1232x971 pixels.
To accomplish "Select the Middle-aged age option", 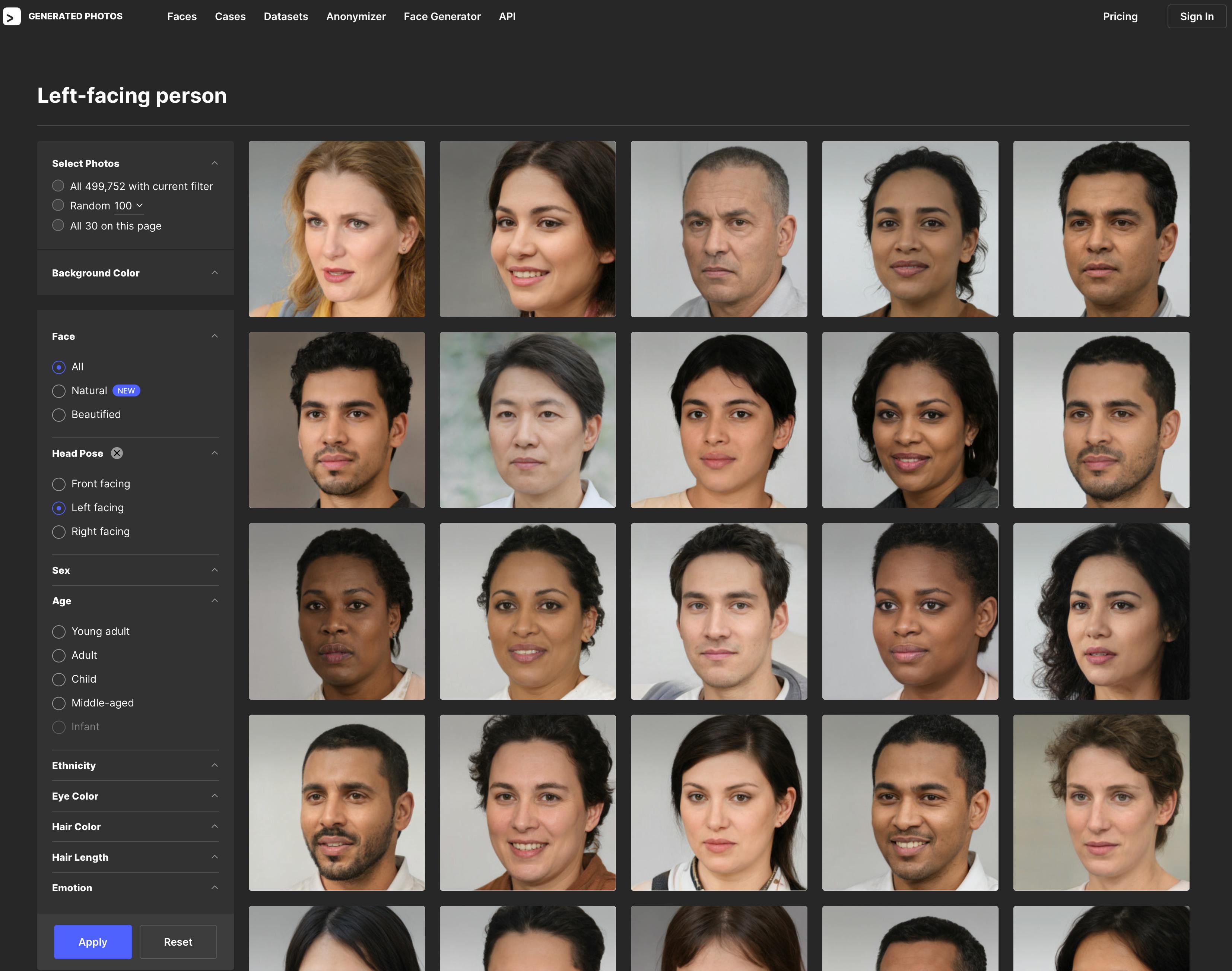I will 58,703.
